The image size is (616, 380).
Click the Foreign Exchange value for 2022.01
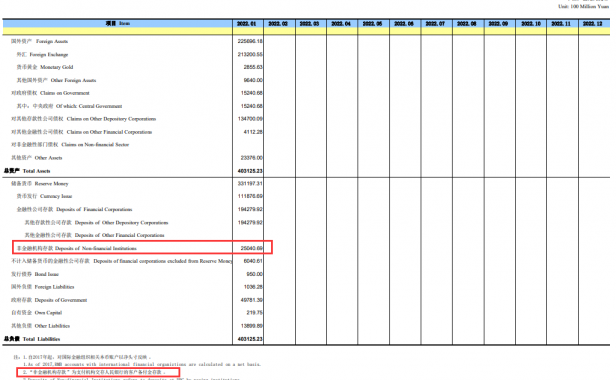(x=250, y=54)
